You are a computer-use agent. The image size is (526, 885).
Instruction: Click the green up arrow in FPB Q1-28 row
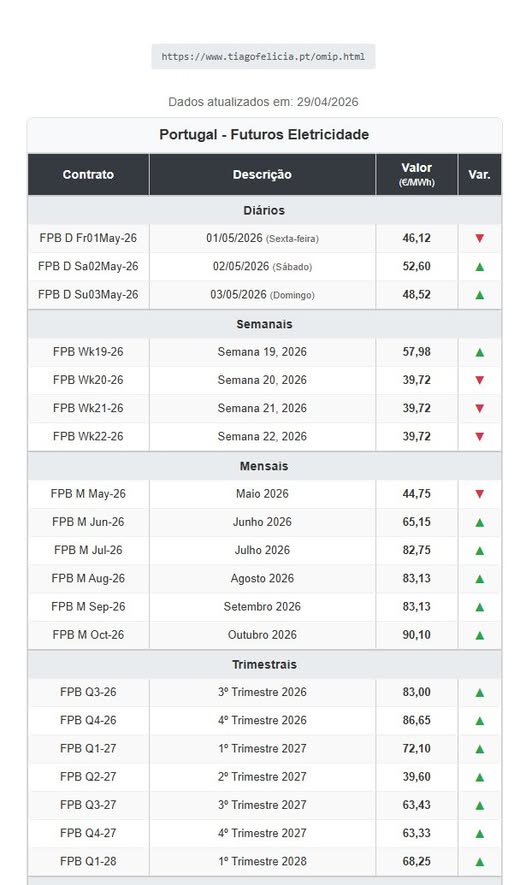[x=479, y=862]
